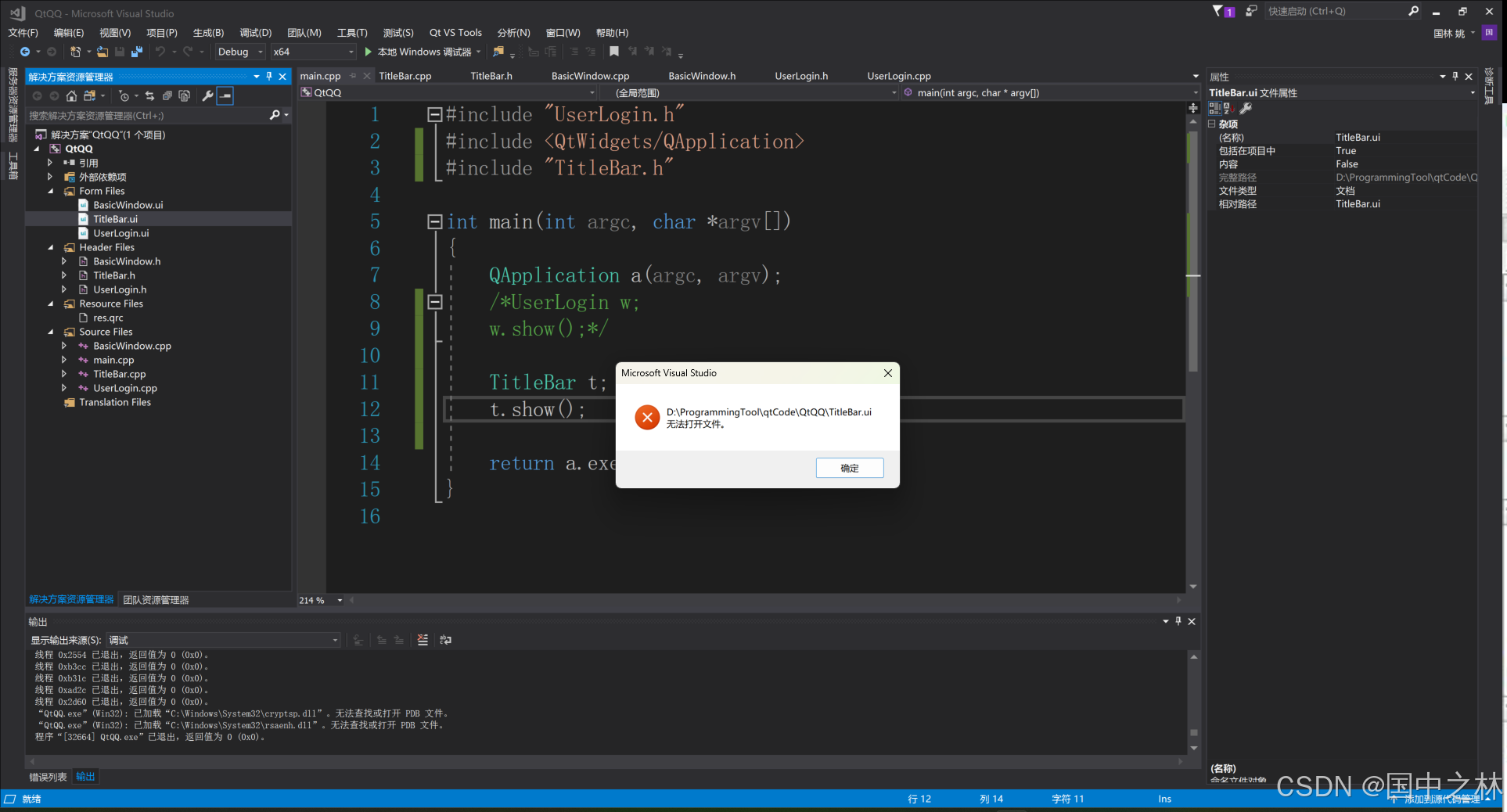Open the QtQQ scope dropdown
This screenshot has height=812, width=1507.
coord(448,92)
